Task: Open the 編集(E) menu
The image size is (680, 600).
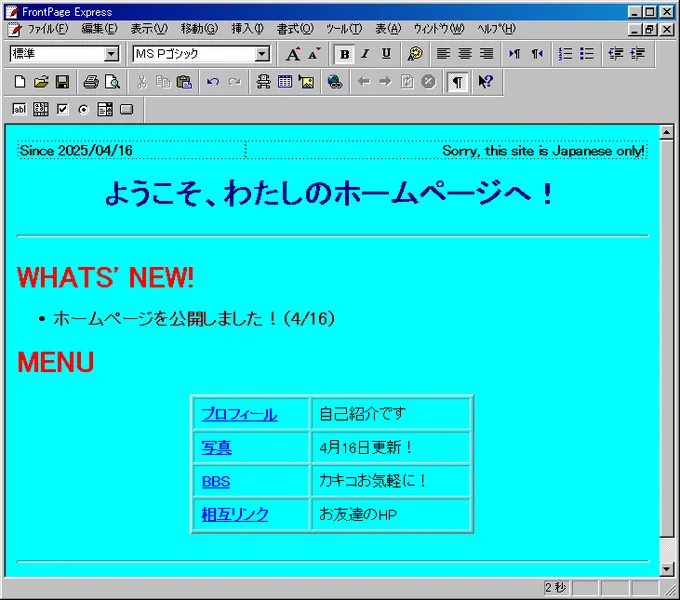Action: point(99,29)
